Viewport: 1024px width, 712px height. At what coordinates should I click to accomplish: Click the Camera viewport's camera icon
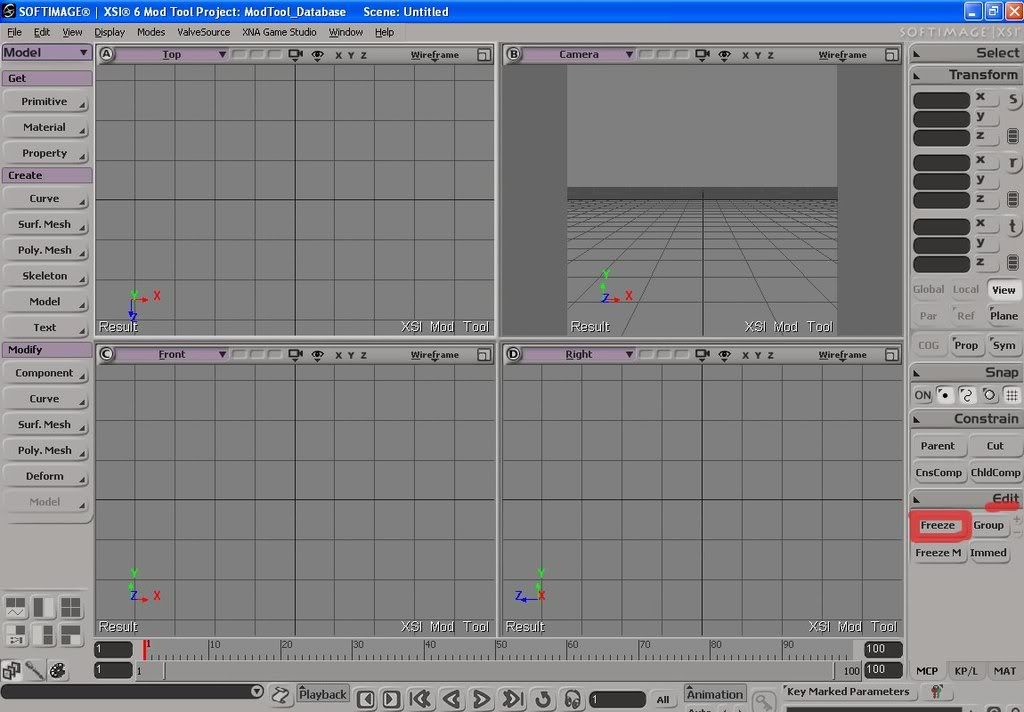point(702,55)
